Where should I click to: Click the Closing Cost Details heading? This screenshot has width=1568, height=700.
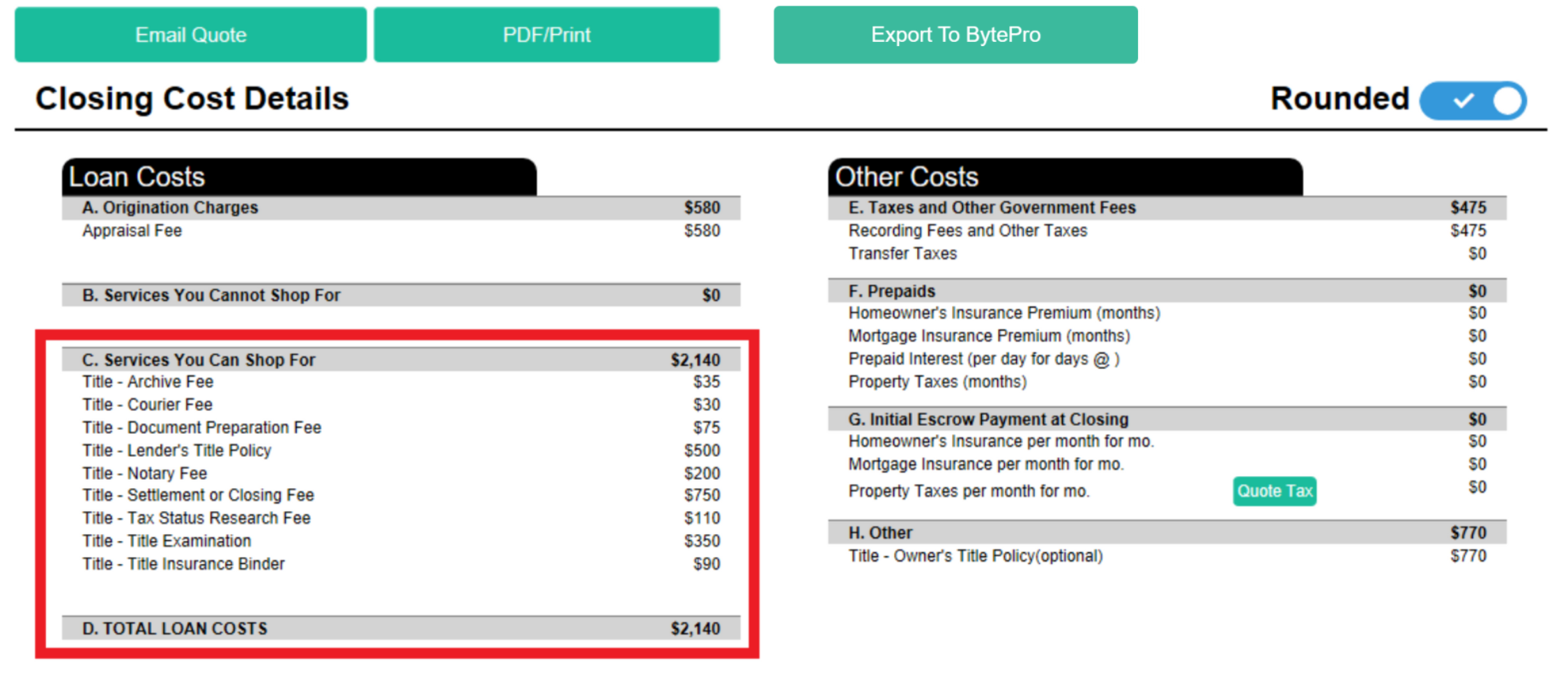click(192, 98)
